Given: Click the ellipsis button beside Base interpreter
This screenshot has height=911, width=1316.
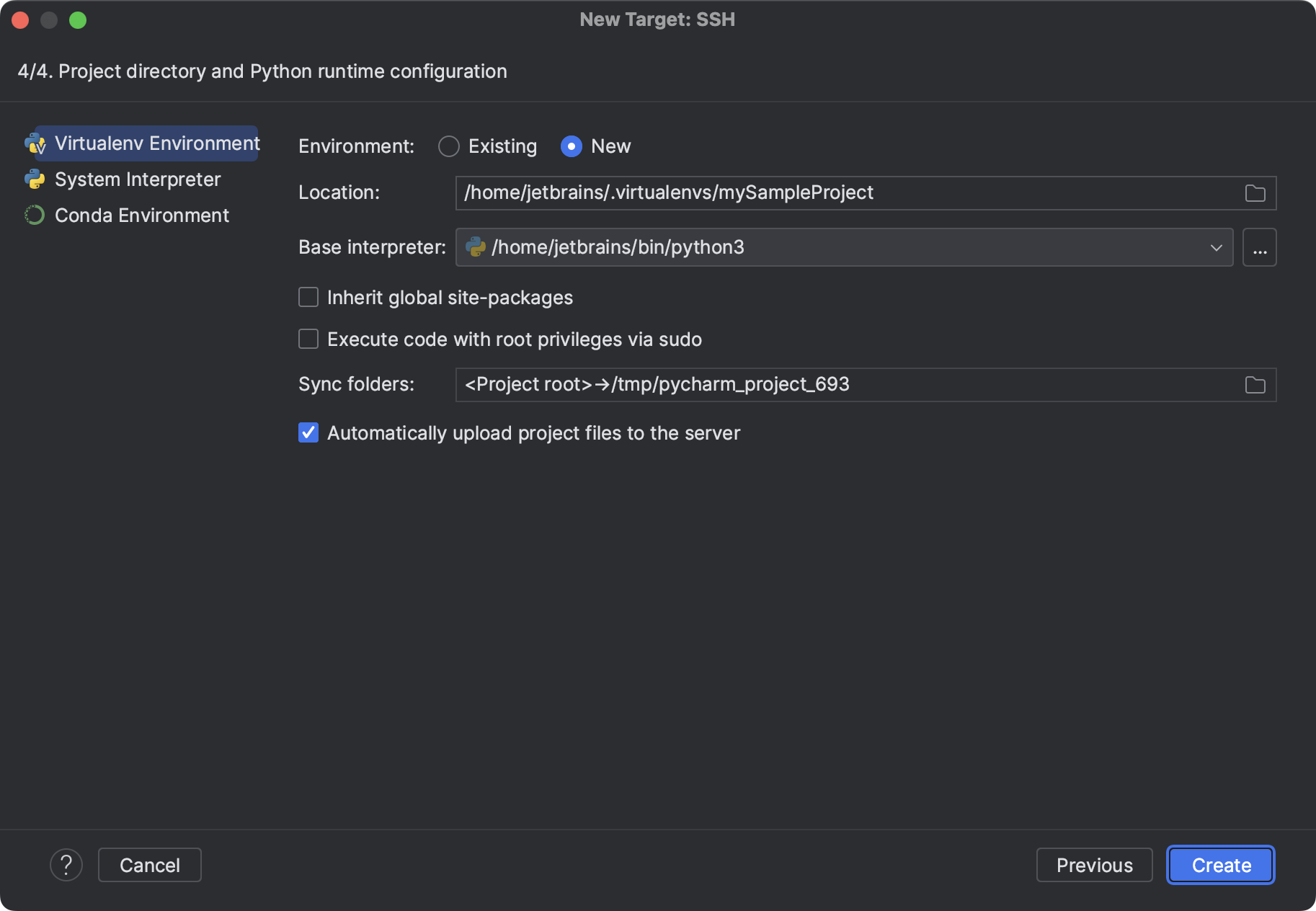Looking at the screenshot, I should (1259, 247).
